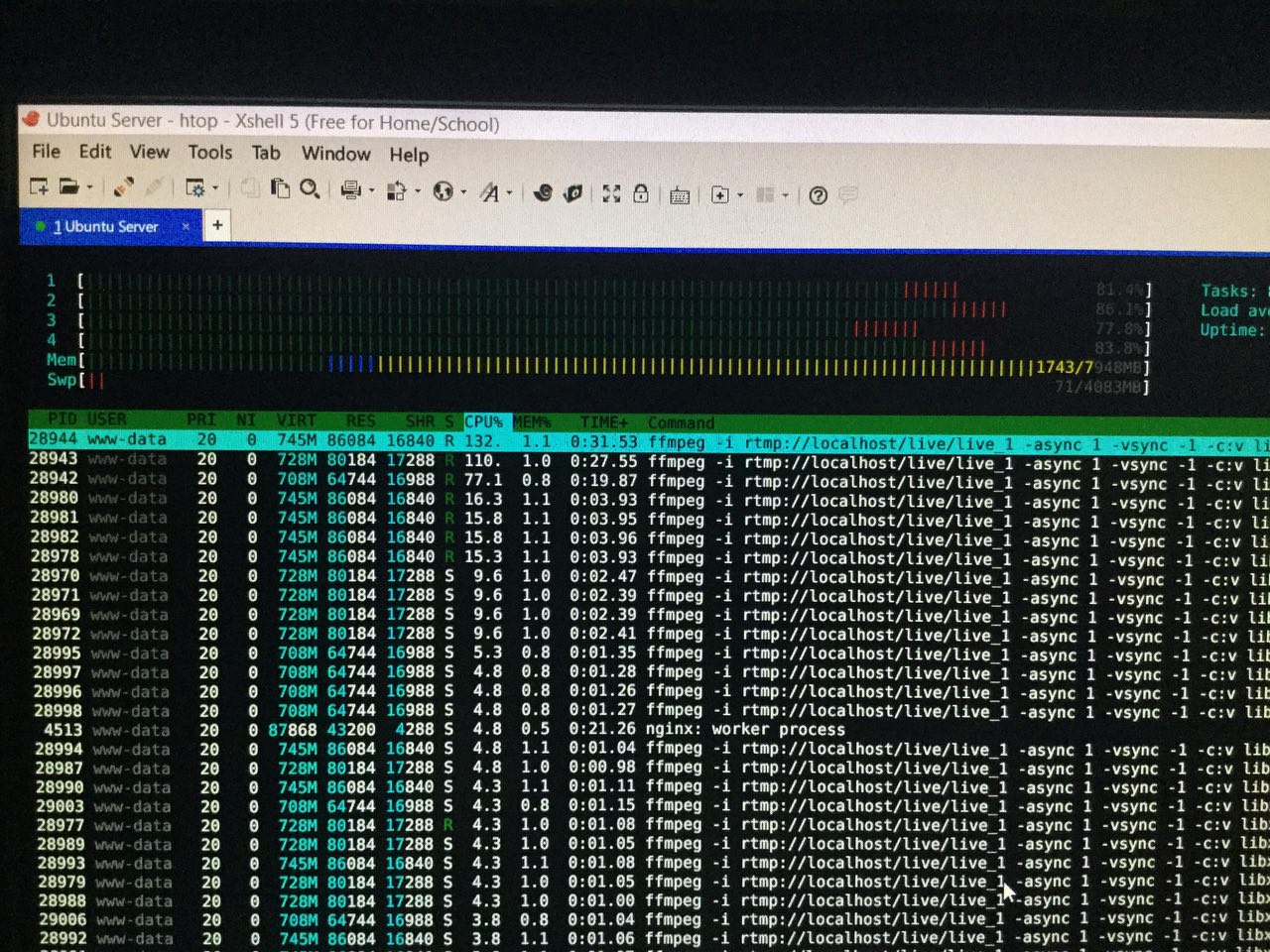Add a new tab with the plus button

(x=217, y=226)
